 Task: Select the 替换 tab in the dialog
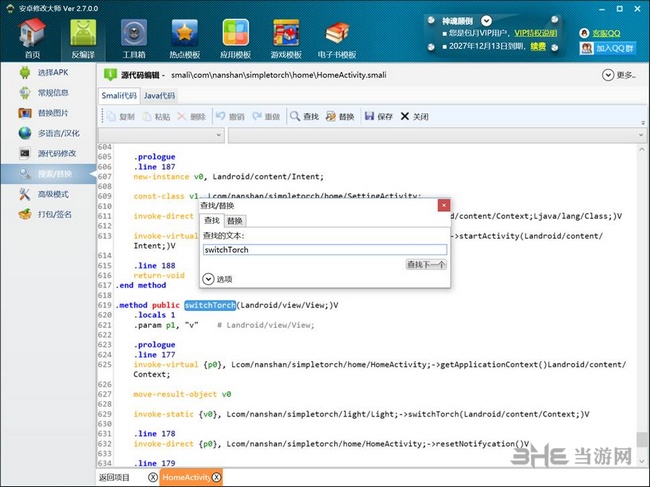pos(235,220)
